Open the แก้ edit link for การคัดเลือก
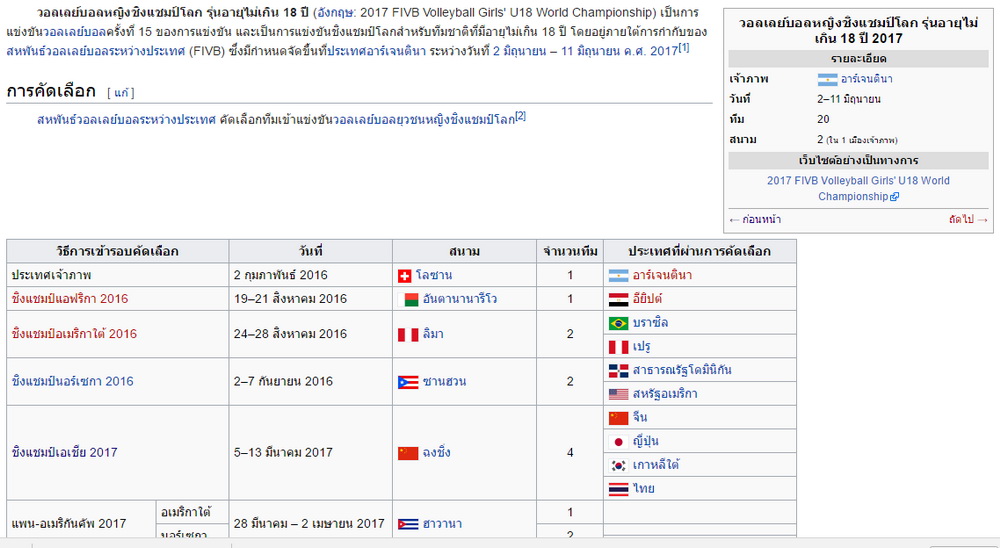Screen dimensions: 1000x548 [121, 93]
